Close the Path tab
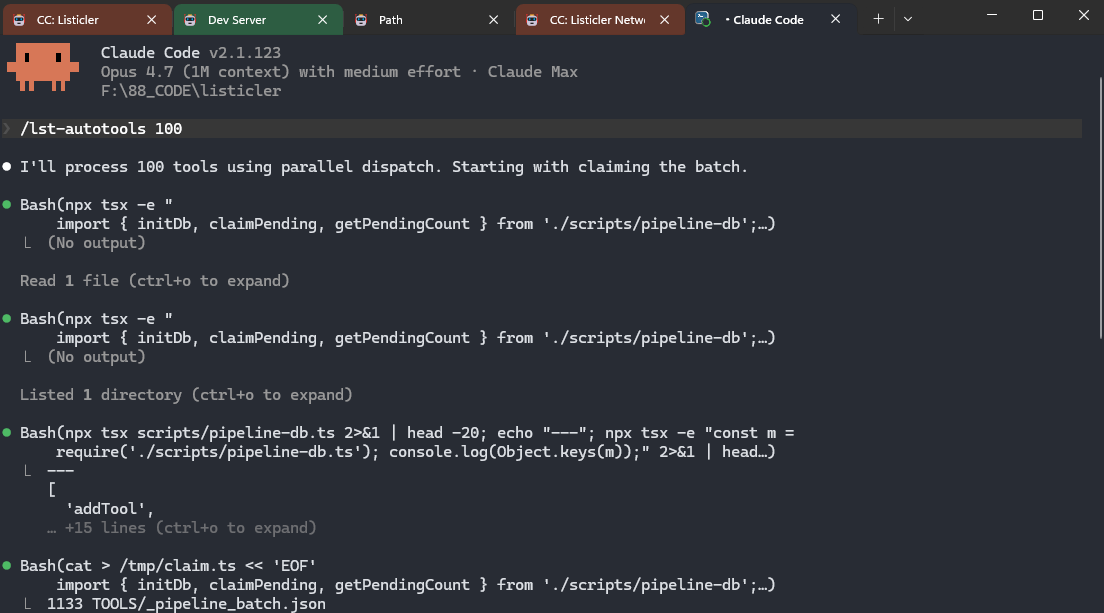Viewport: 1104px width, 613px height. 494,20
